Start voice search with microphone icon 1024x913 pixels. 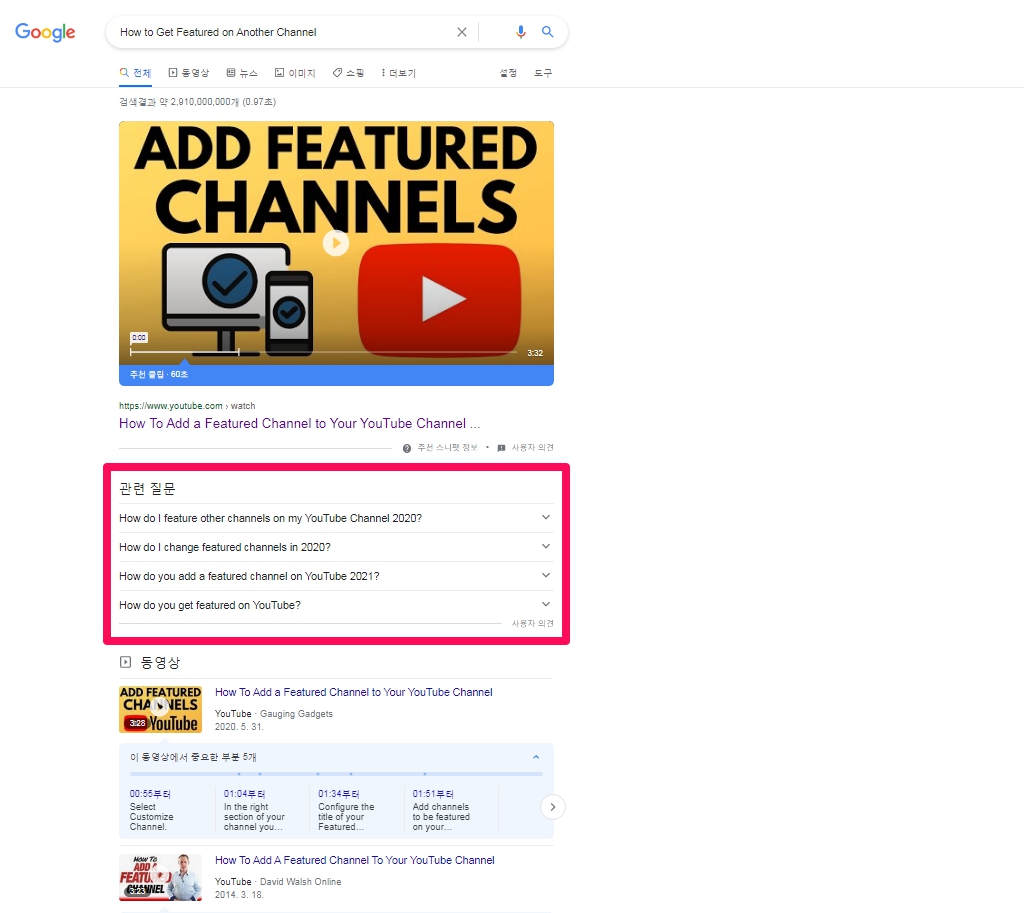(x=520, y=32)
